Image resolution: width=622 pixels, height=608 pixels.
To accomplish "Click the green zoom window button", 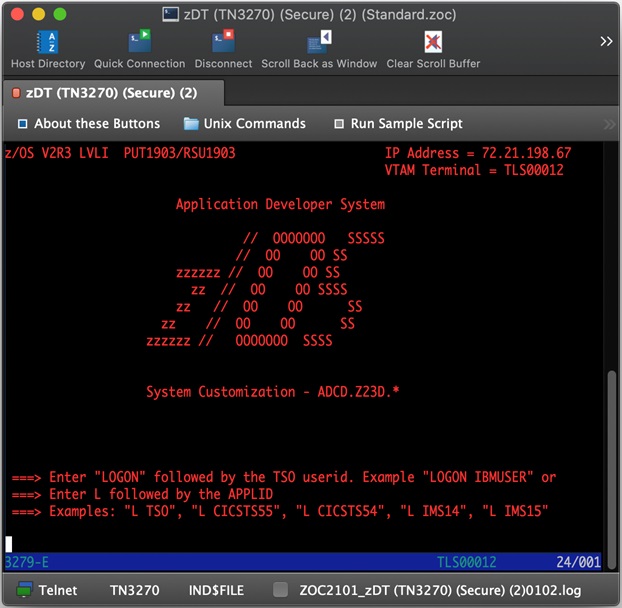I will pos(60,15).
